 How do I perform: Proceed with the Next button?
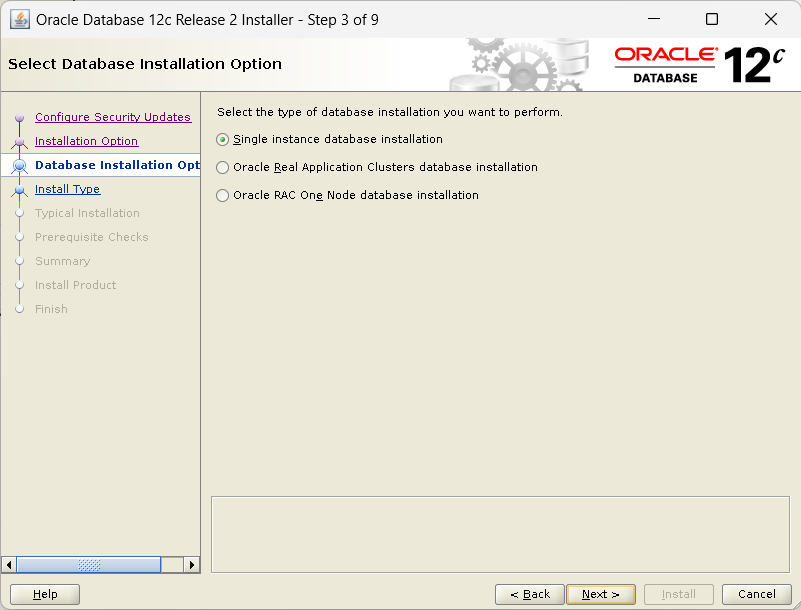tap(601, 594)
